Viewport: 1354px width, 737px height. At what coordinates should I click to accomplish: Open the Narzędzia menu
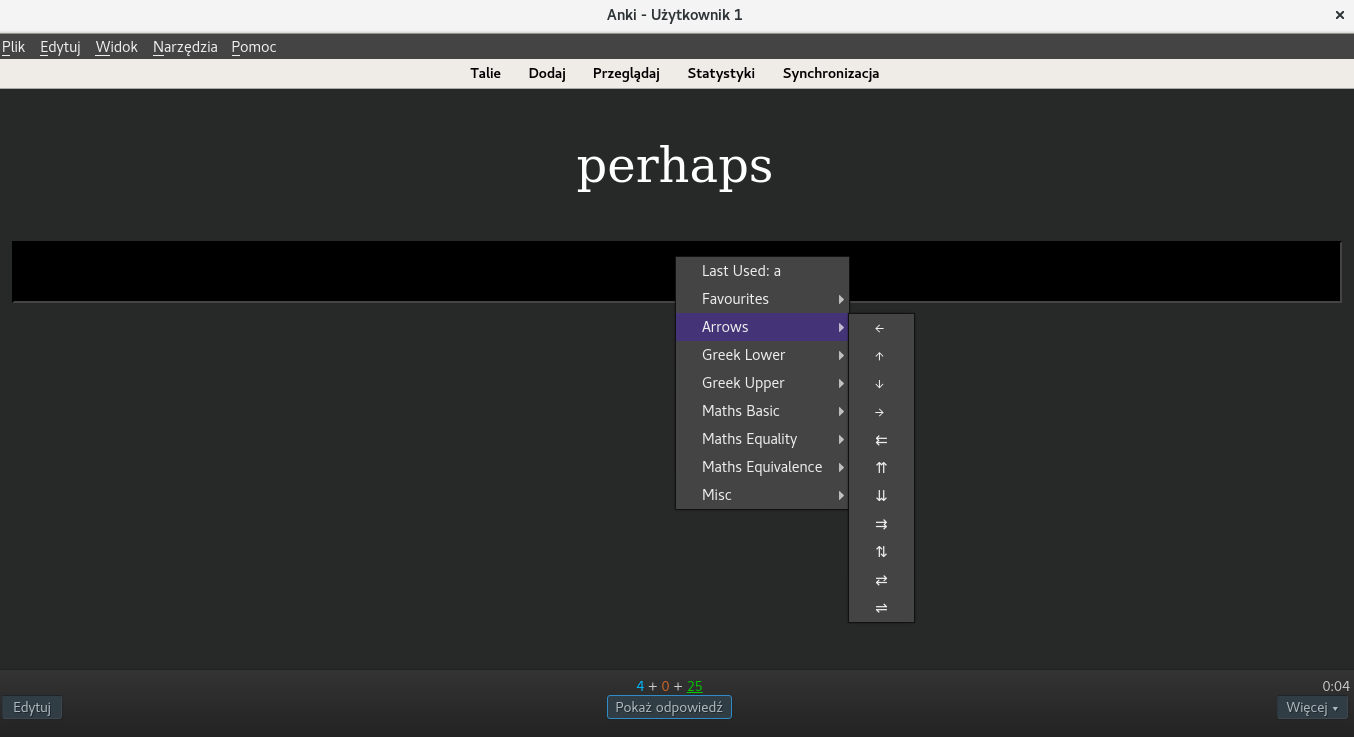(x=184, y=46)
